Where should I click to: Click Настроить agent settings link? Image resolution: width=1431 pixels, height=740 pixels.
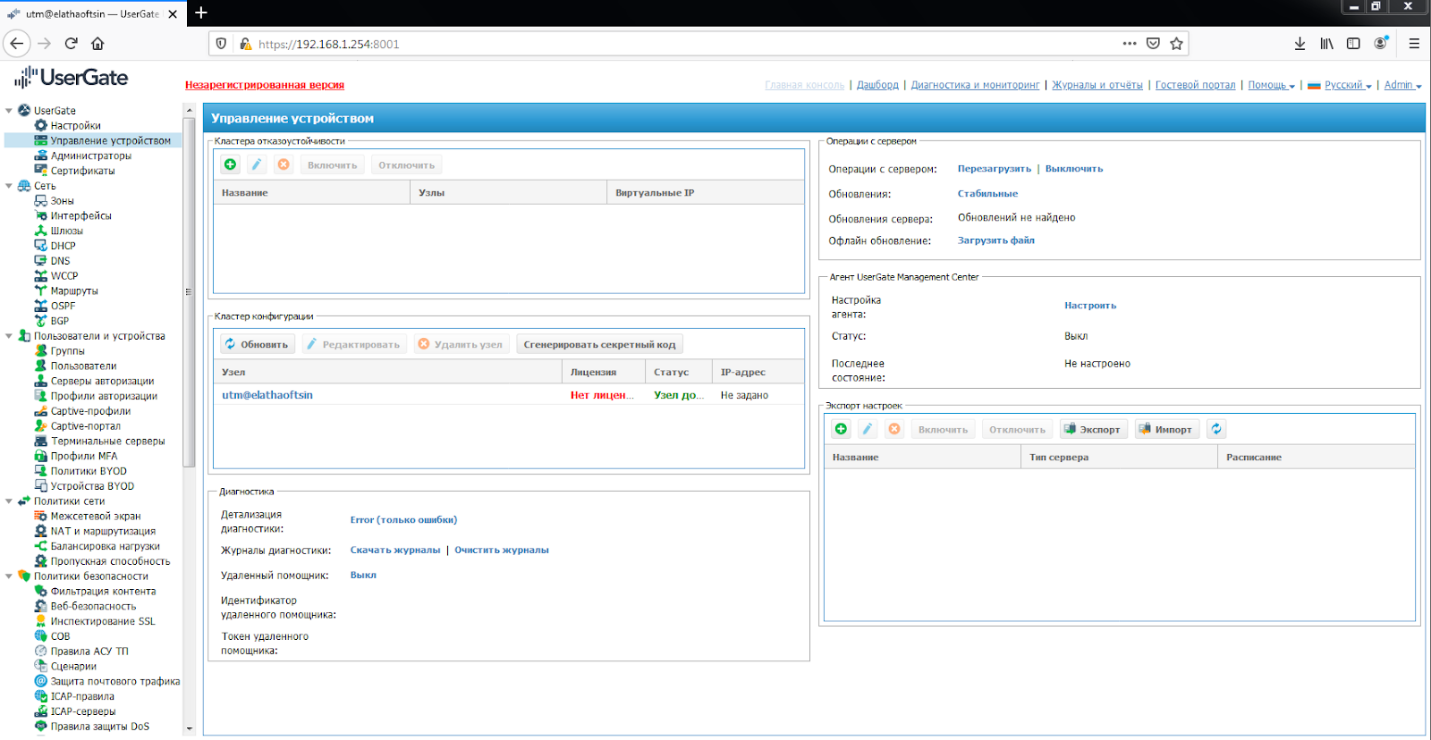point(1090,306)
